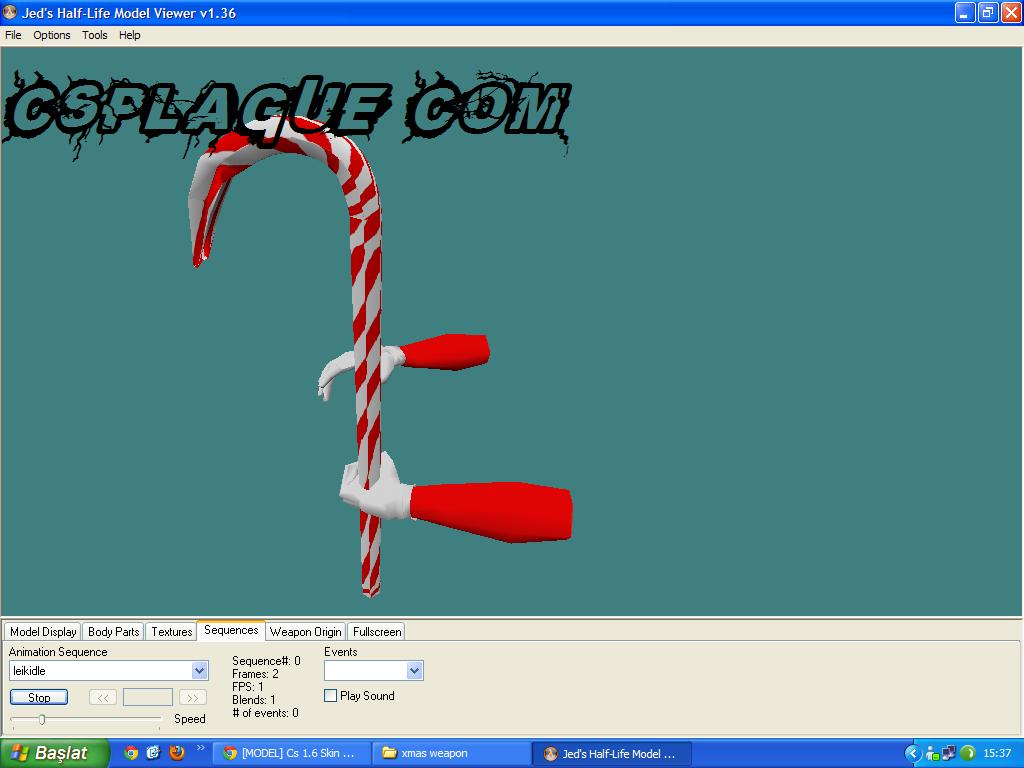Expand hidden system tray icons arrow

[912, 754]
